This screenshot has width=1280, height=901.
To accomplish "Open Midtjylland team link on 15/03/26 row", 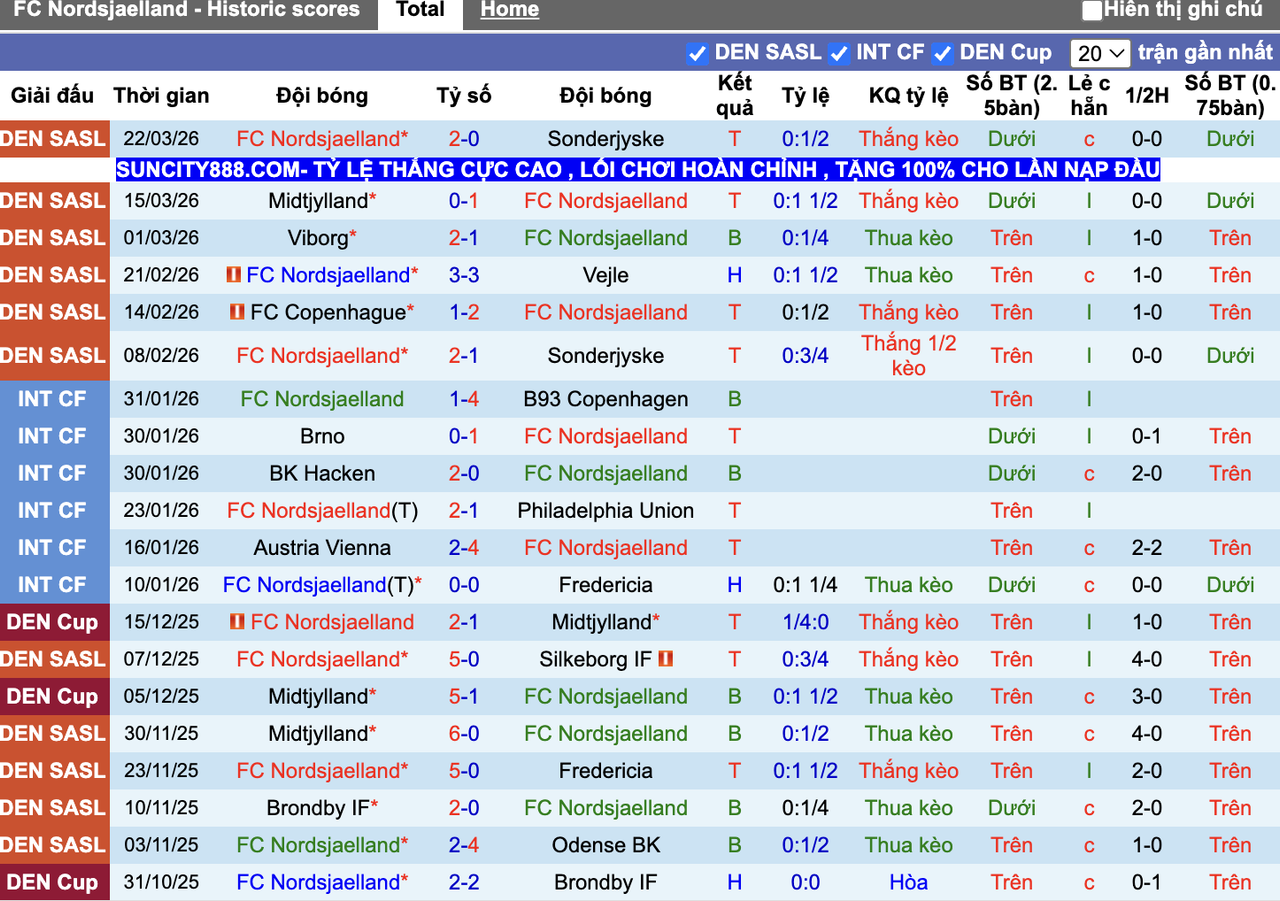I will [318, 201].
